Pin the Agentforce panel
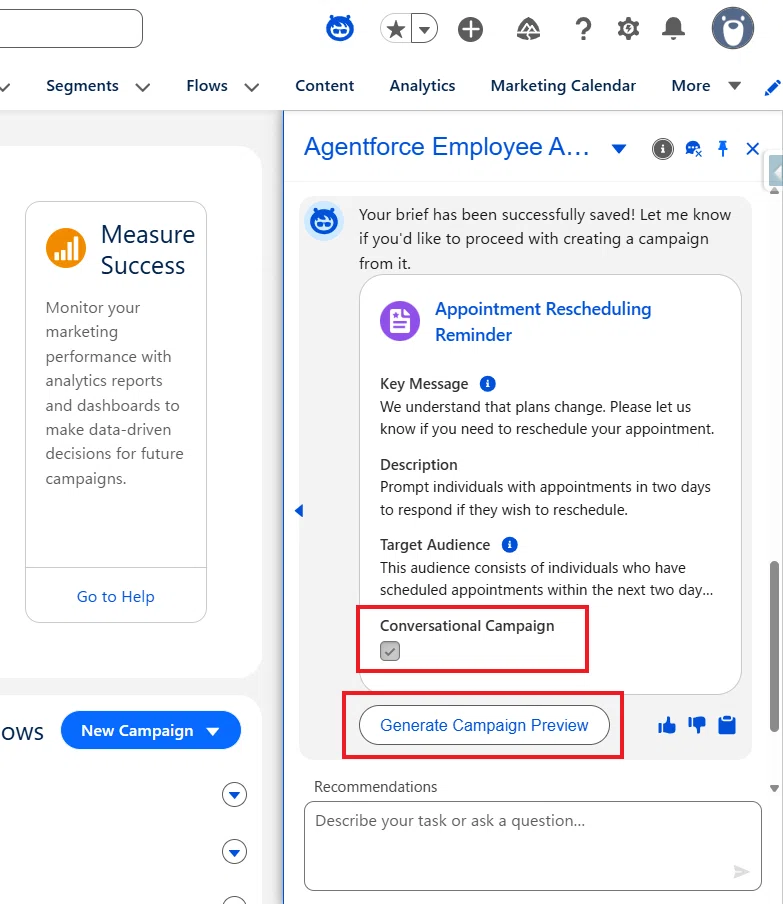The width and height of the screenshot is (783, 904). [x=722, y=149]
